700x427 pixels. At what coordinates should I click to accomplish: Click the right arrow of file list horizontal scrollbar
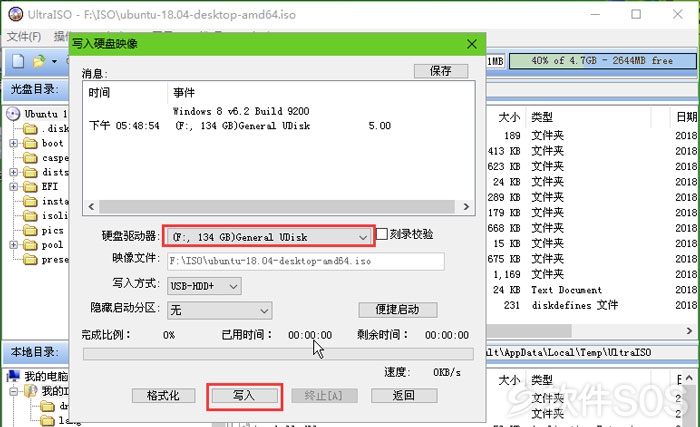[689, 331]
